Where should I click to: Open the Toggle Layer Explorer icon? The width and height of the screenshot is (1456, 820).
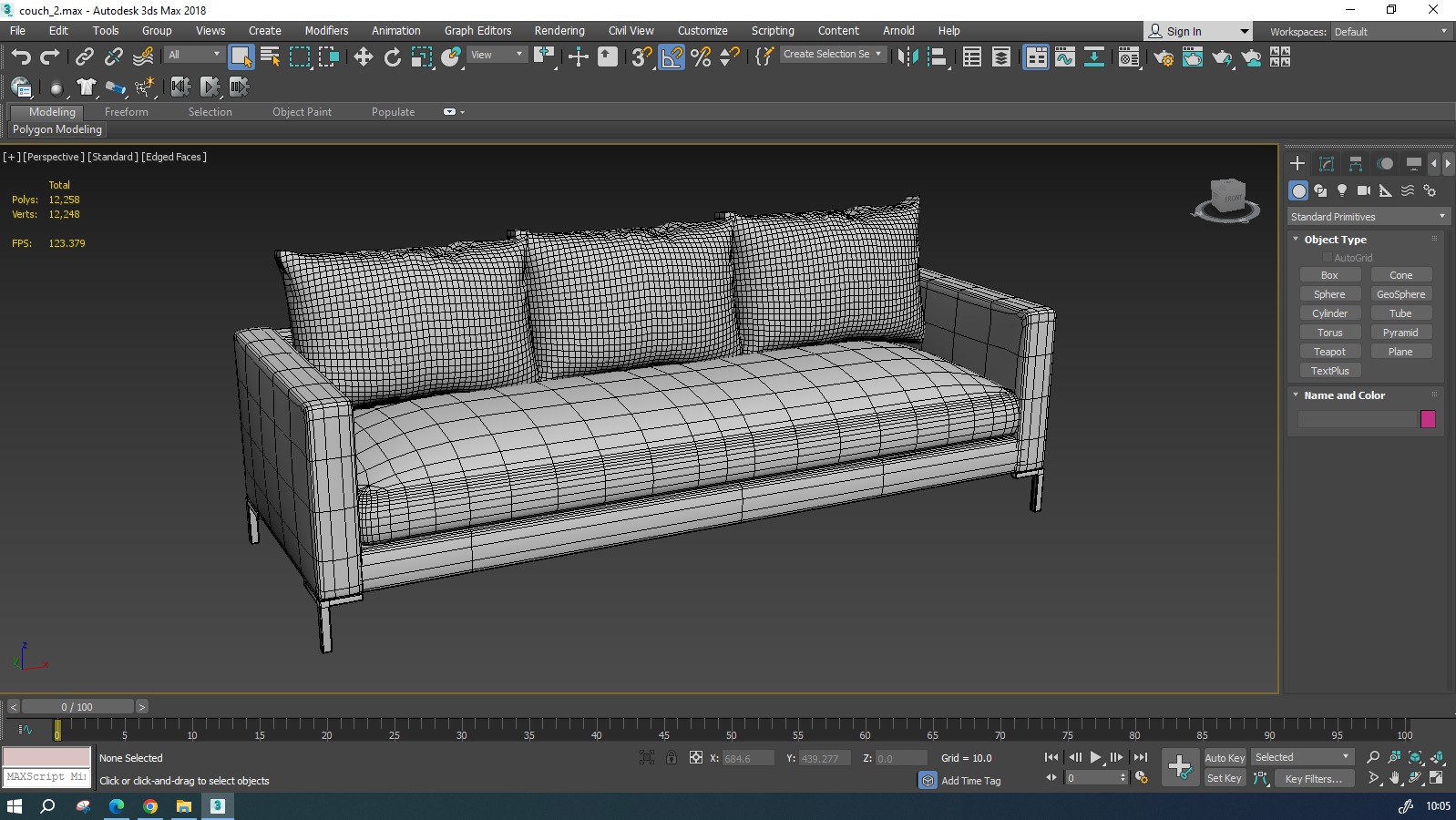(x=1001, y=56)
